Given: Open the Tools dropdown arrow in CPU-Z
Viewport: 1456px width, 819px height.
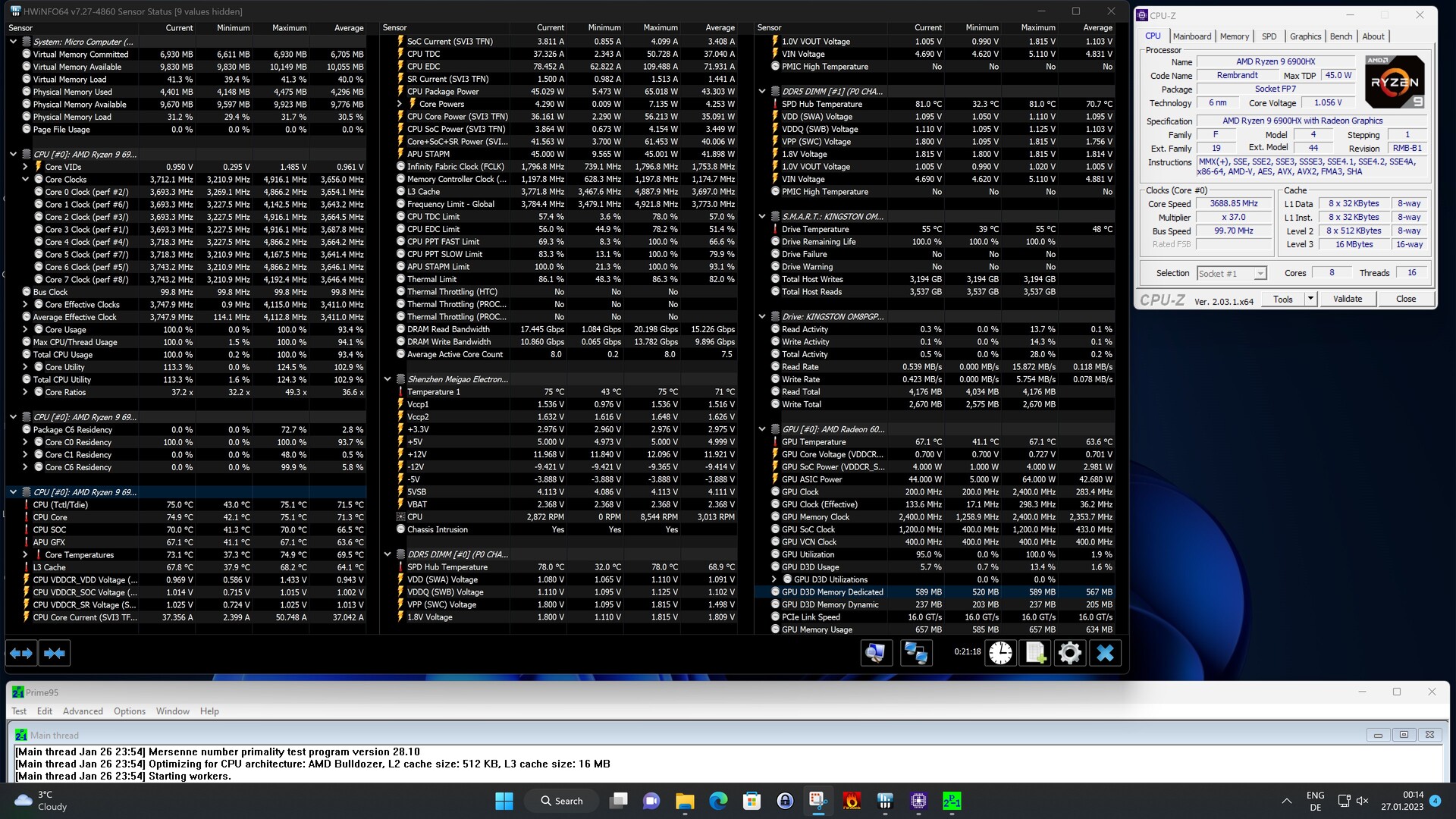Looking at the screenshot, I should coord(1310,299).
